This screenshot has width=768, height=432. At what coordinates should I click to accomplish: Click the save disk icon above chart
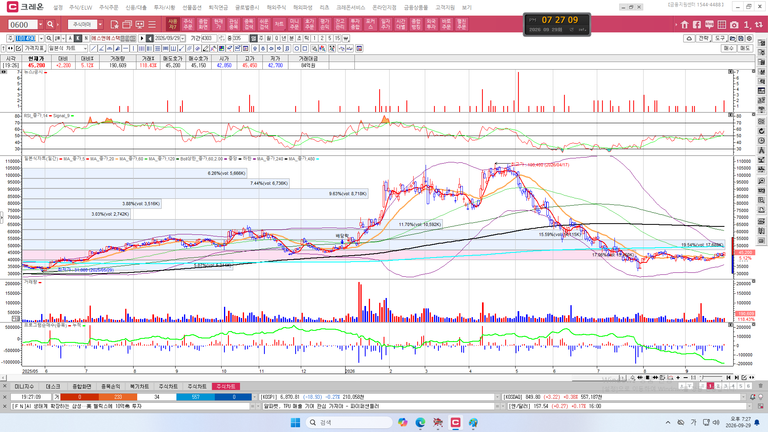(741, 38)
